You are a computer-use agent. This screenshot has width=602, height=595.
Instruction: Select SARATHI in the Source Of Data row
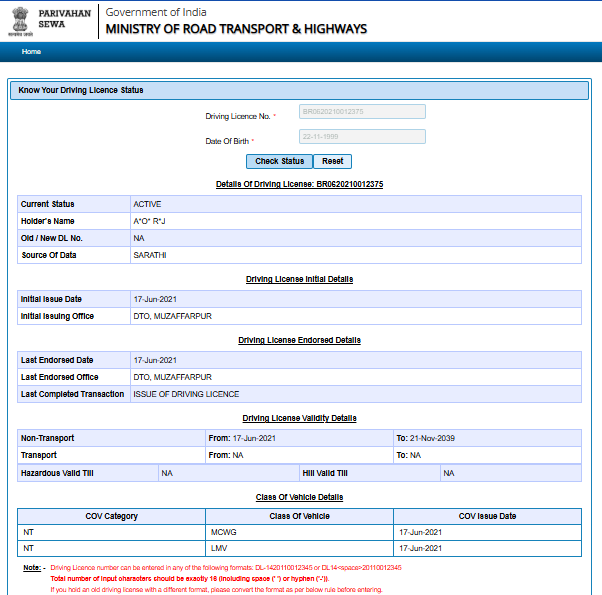[x=150, y=255]
